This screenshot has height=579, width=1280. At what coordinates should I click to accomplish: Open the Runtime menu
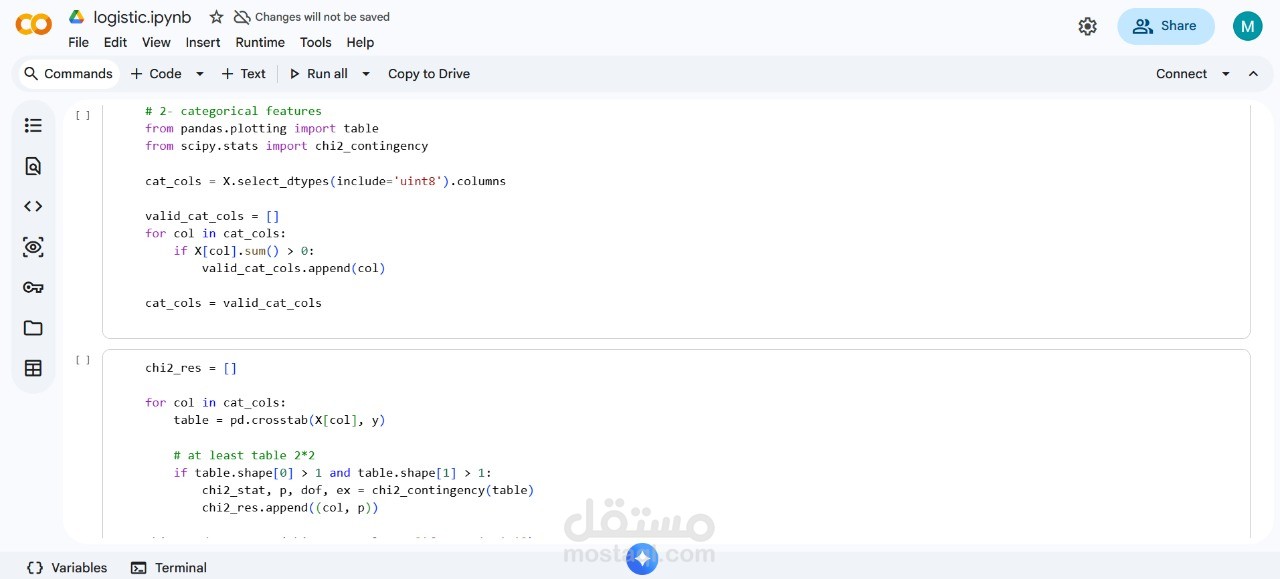pyautogui.click(x=260, y=43)
